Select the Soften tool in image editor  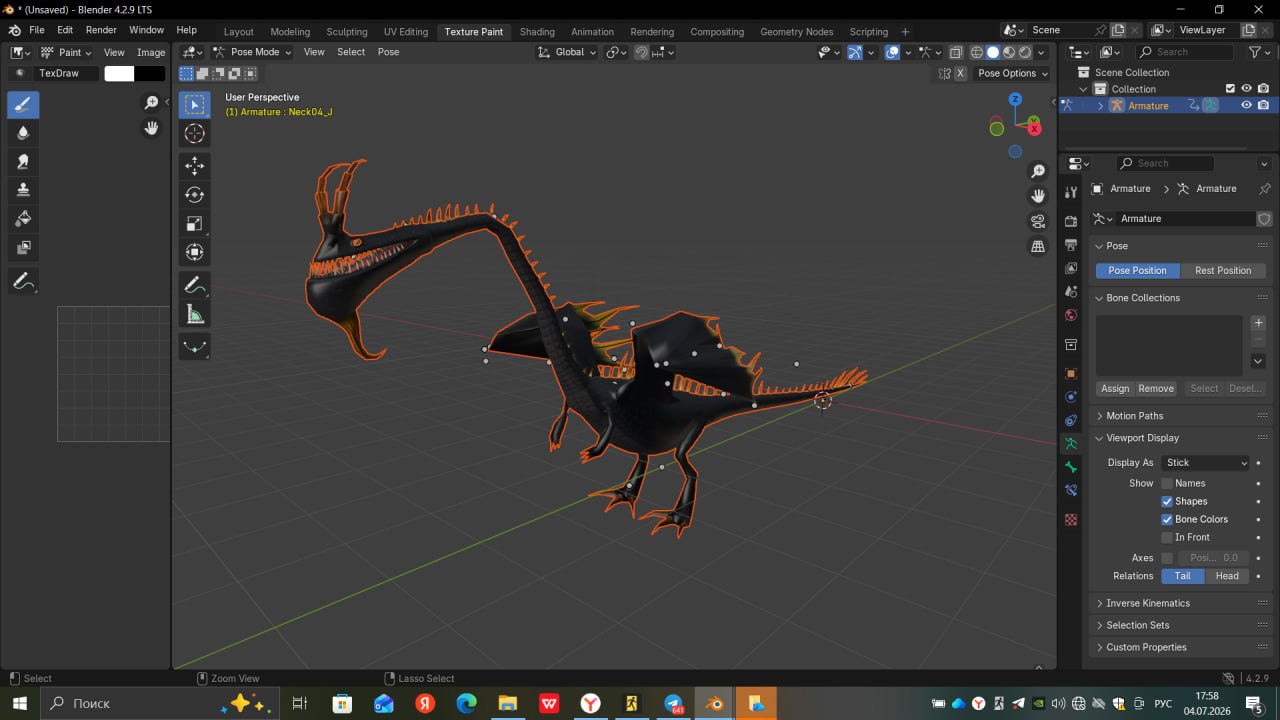(23, 133)
